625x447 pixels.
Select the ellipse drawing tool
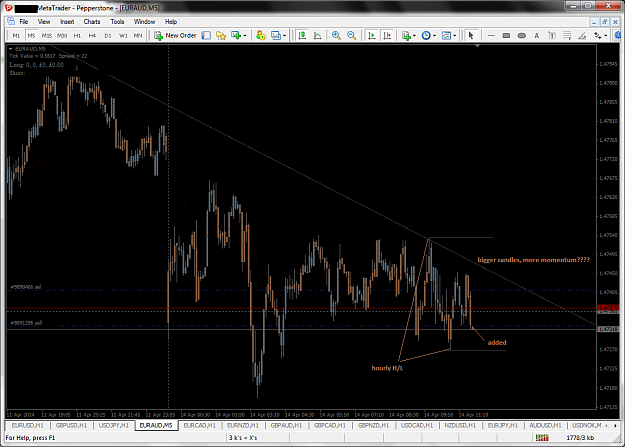521,35
